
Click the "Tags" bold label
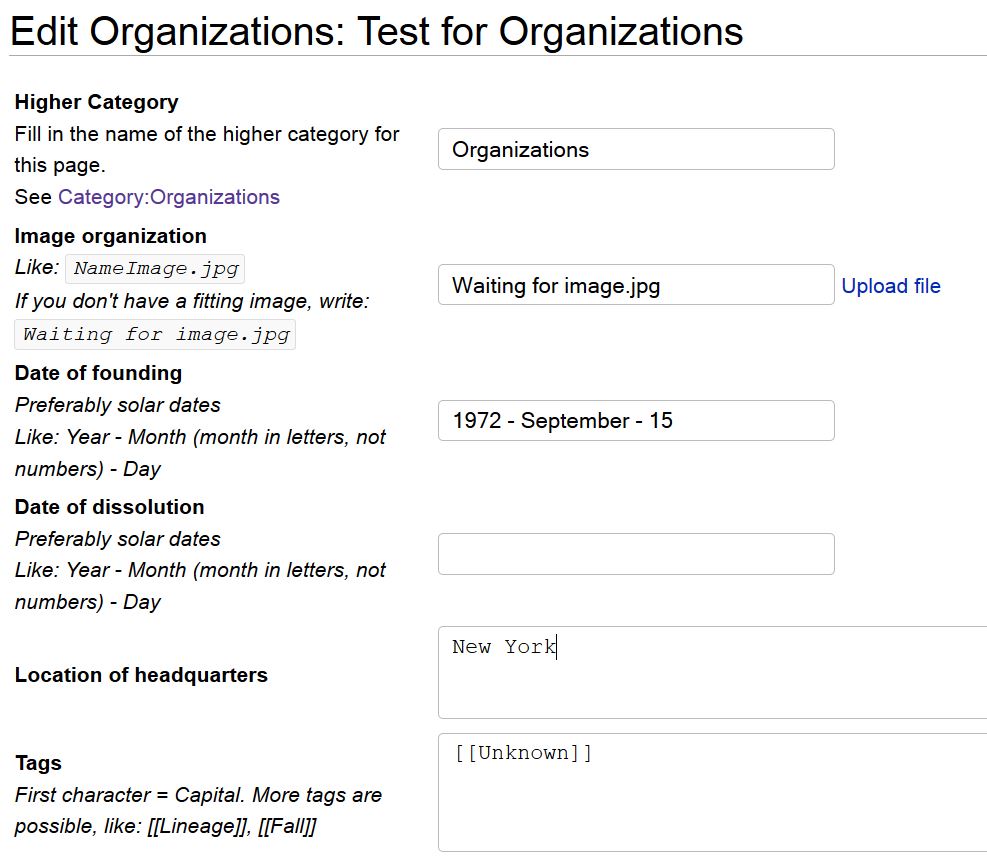pyautogui.click(x=38, y=763)
